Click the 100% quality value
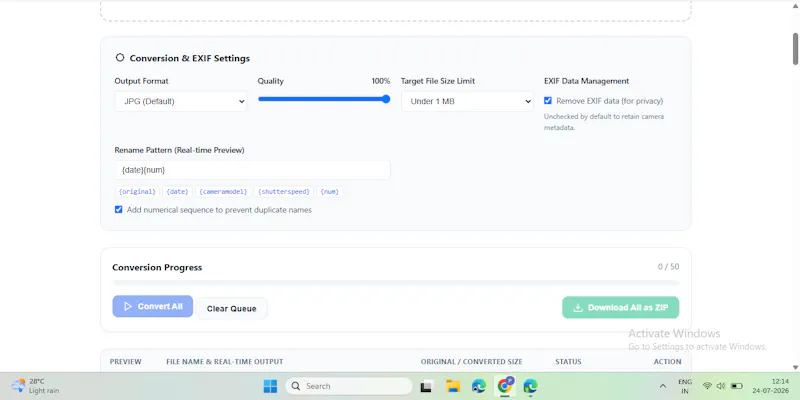 [381, 81]
